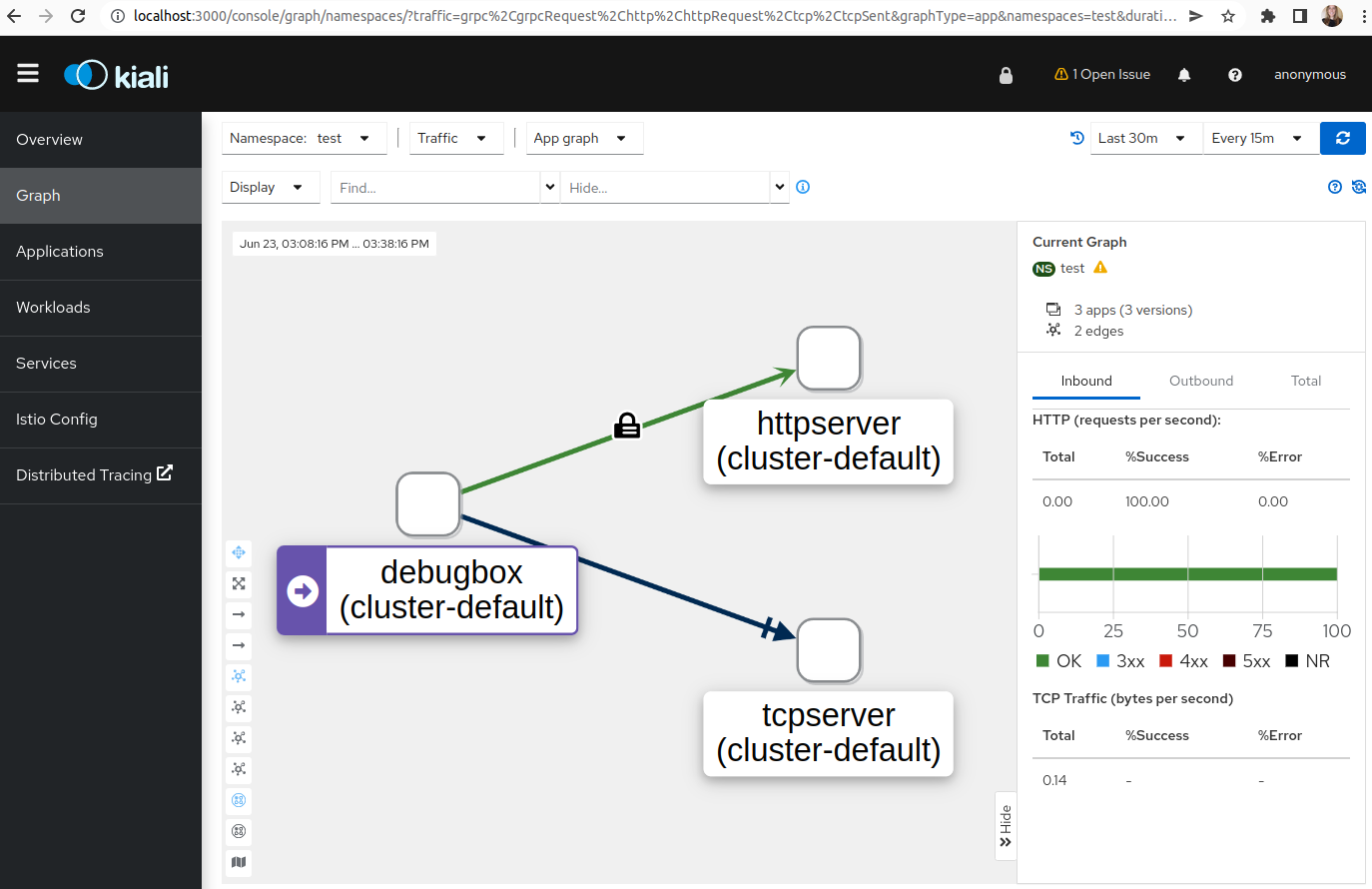Select Workloads in the sidebar
1372x889 pixels.
[x=101, y=308]
